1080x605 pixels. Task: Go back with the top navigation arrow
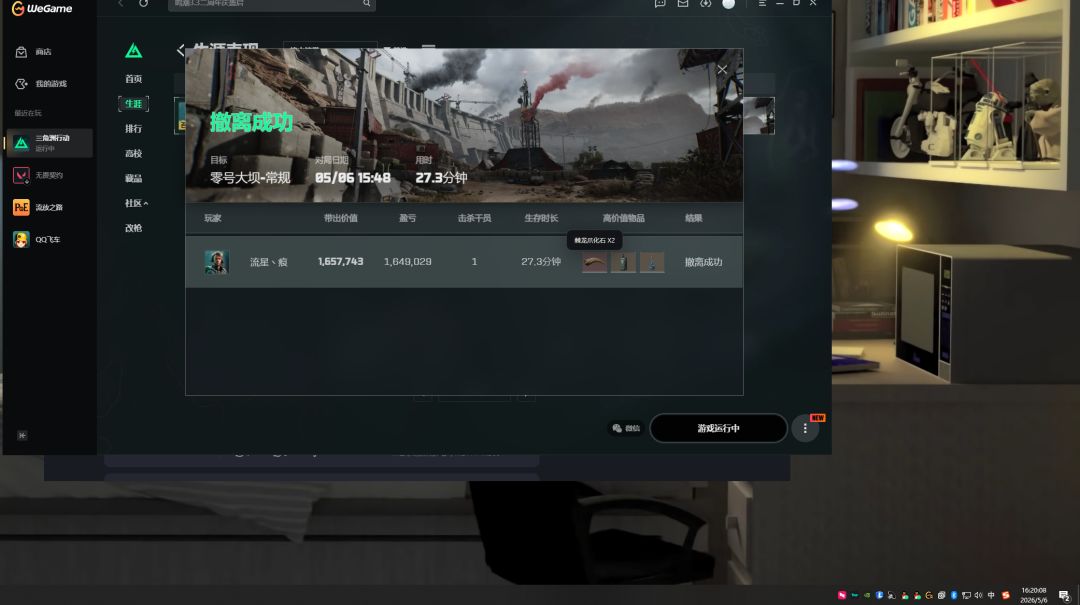pos(121,3)
